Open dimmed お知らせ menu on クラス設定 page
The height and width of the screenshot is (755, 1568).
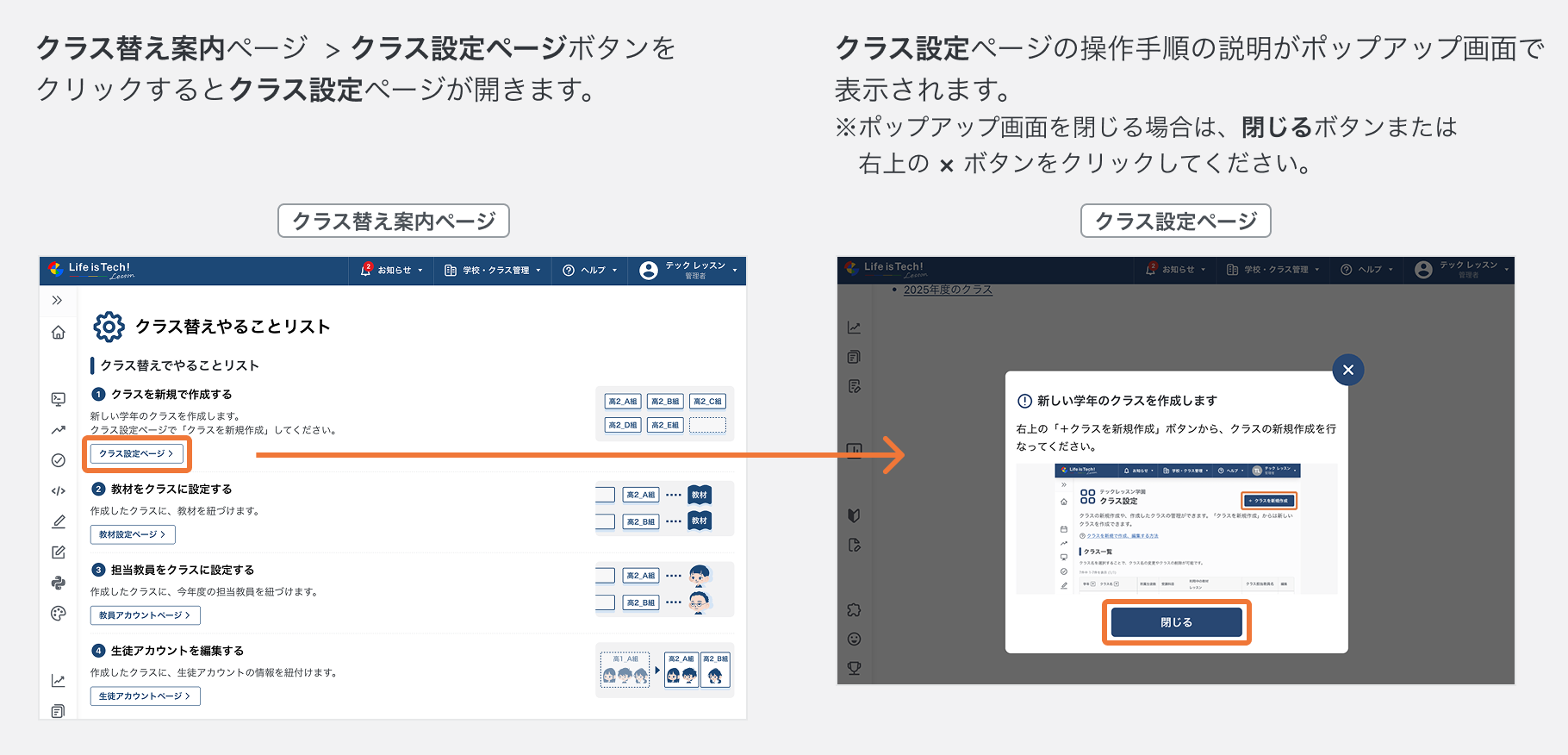pyautogui.click(x=1176, y=269)
